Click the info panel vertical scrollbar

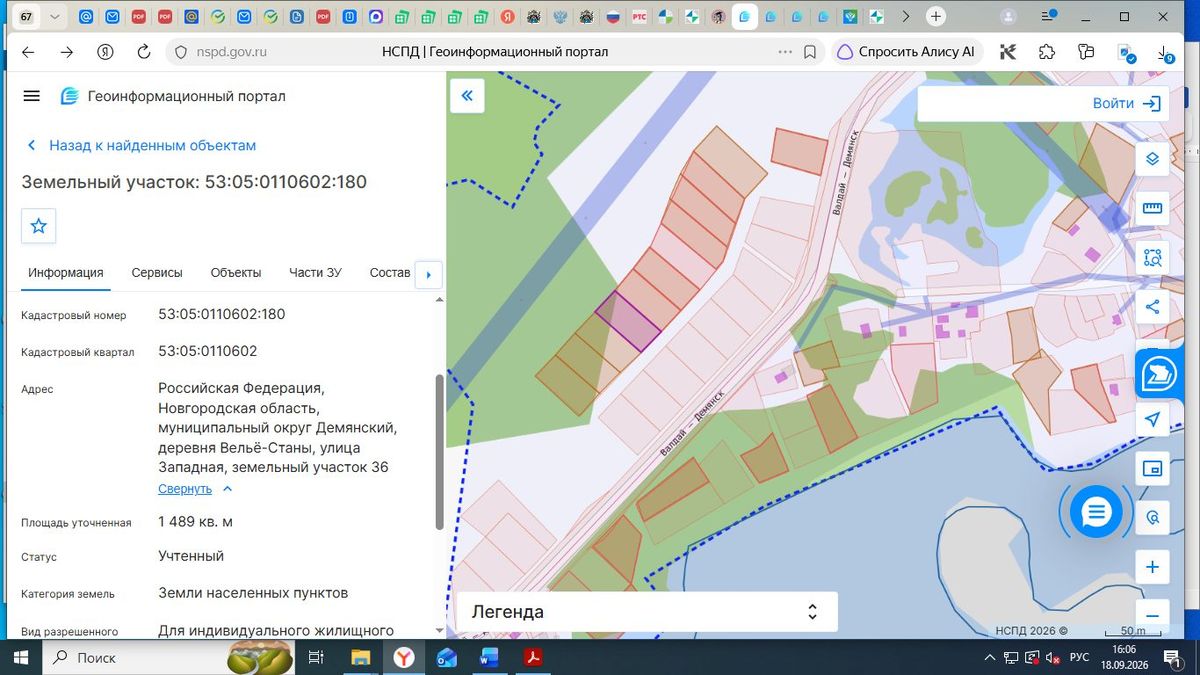coord(439,452)
